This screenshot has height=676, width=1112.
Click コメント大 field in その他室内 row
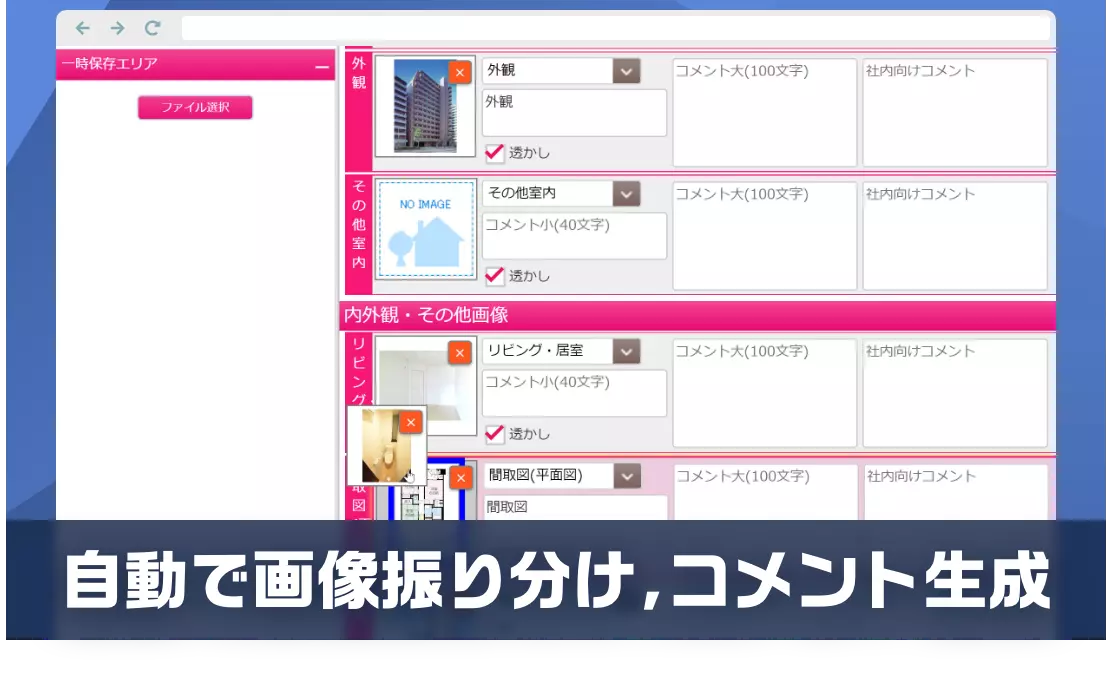click(764, 236)
